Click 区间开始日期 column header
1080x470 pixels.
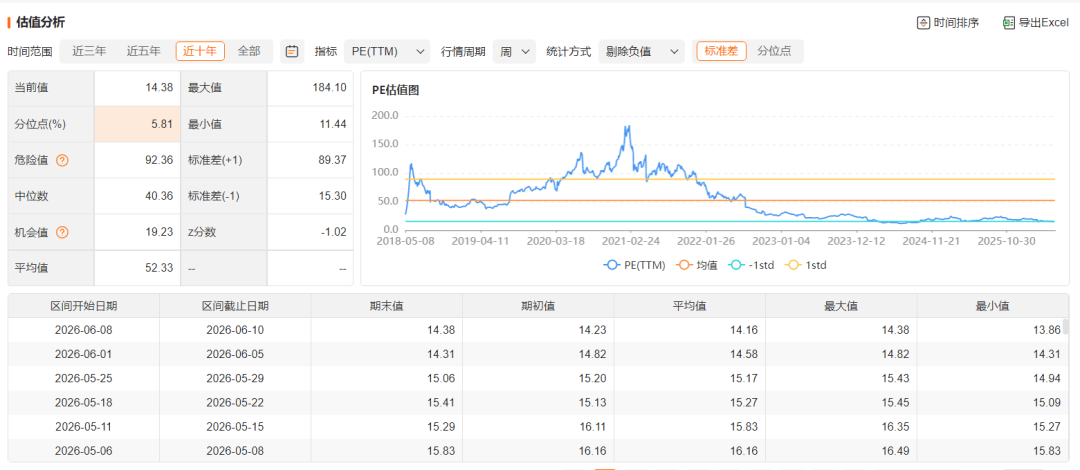coord(83,306)
